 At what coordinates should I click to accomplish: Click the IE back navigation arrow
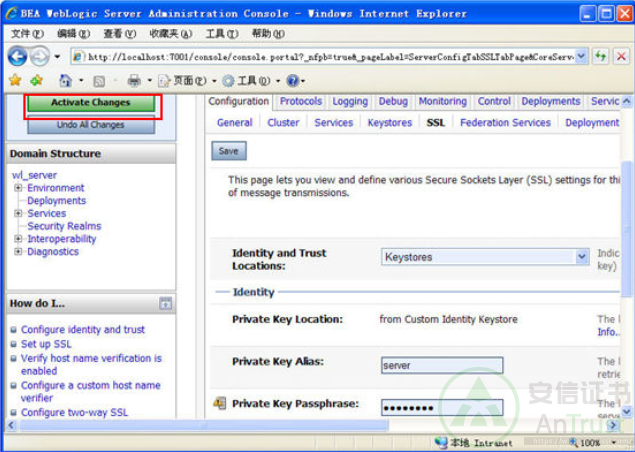click(17, 57)
